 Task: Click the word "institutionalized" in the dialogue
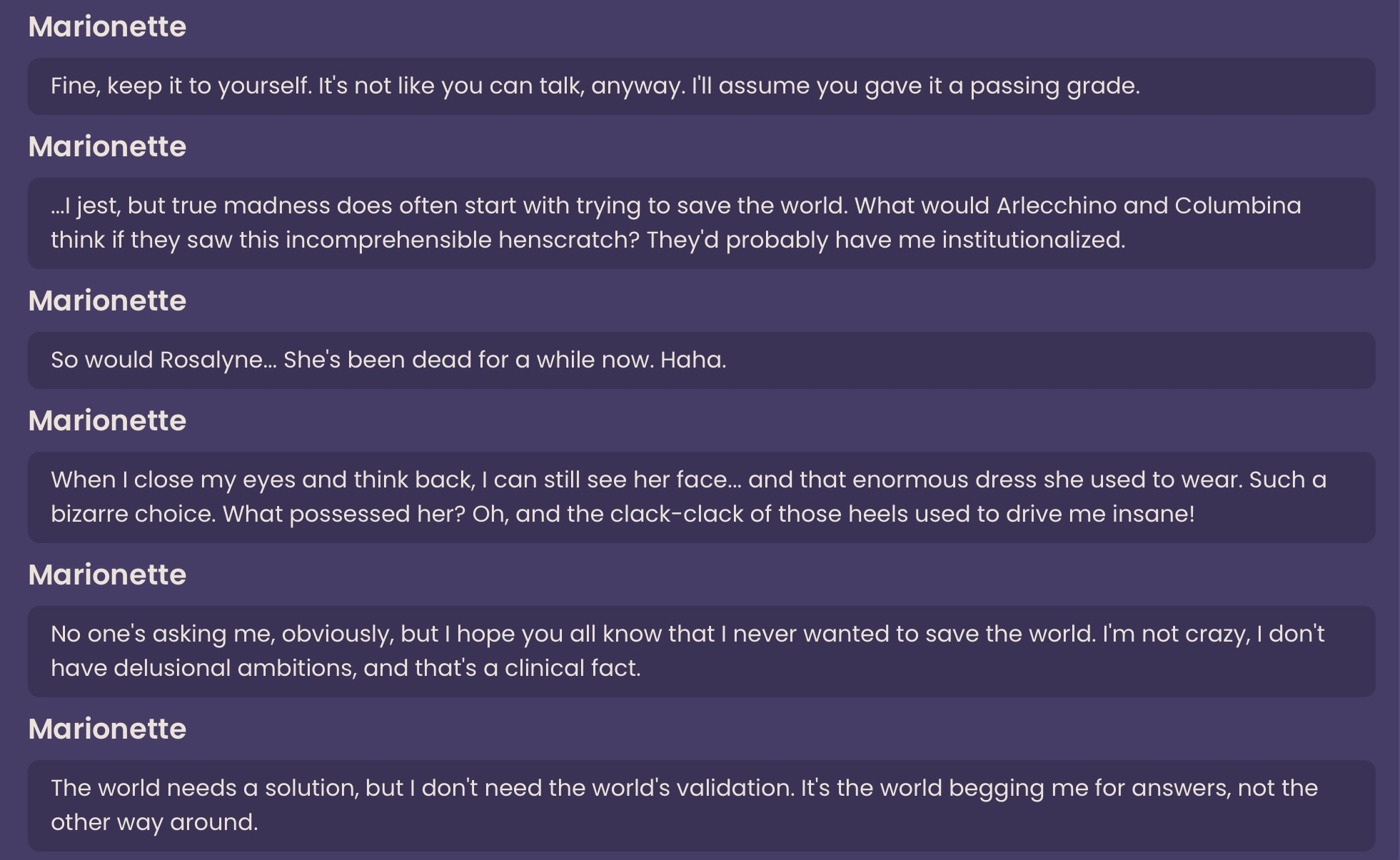pyautogui.click(x=1032, y=241)
